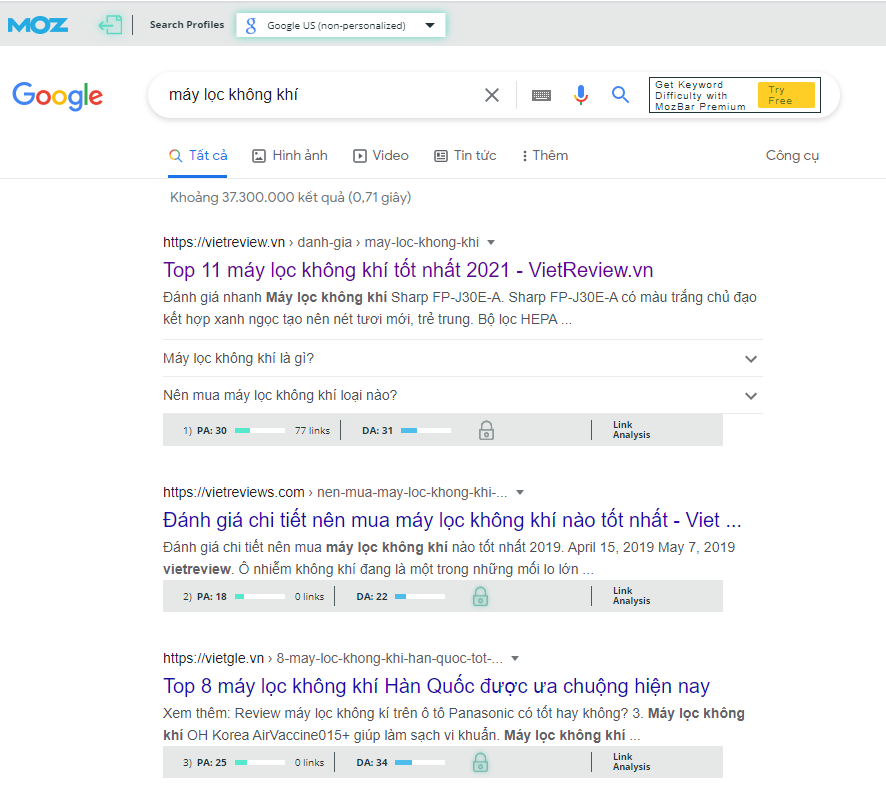Screen dimensions: 886x793
Task: Open the Thêm menu
Action: click(x=545, y=155)
